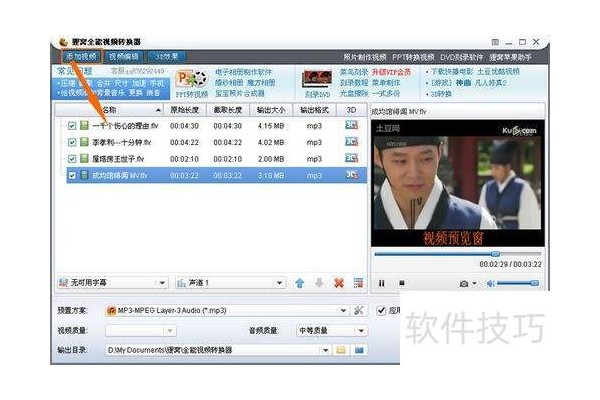600x400 pixels.
Task: Click the file icon of 成均馆绯闻 MV.flv
Action: click(x=84, y=175)
